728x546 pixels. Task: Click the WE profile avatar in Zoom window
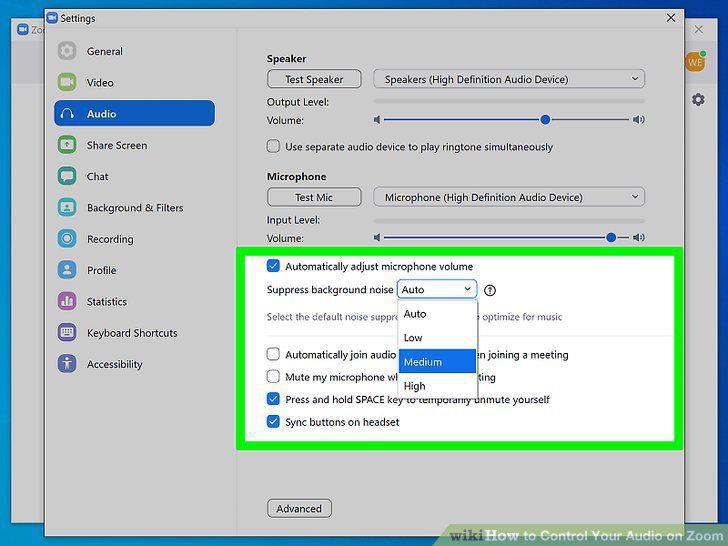tap(695, 62)
